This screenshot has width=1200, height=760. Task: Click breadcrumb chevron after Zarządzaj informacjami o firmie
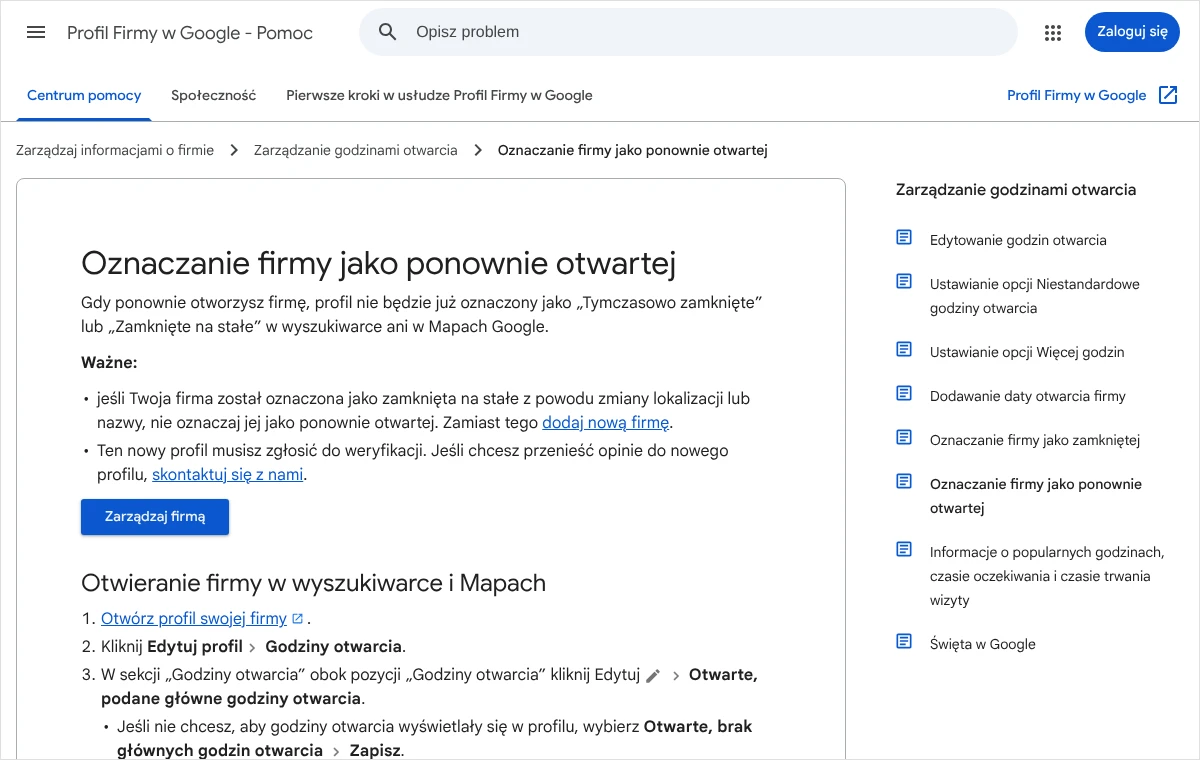click(234, 150)
